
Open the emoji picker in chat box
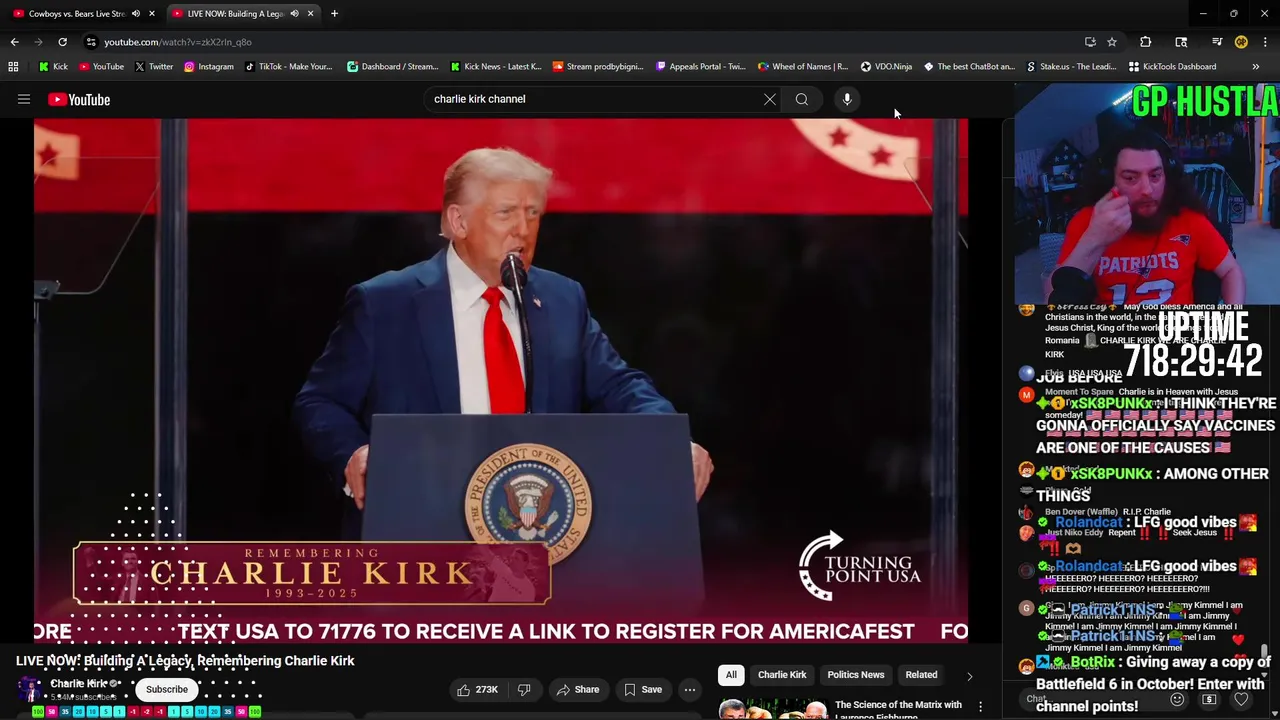(1177, 699)
